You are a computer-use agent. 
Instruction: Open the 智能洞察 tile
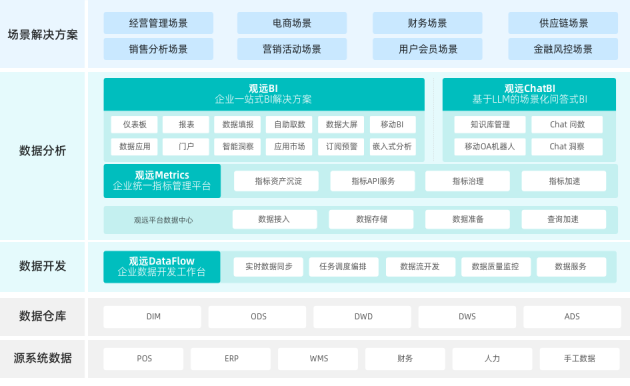(x=237, y=147)
